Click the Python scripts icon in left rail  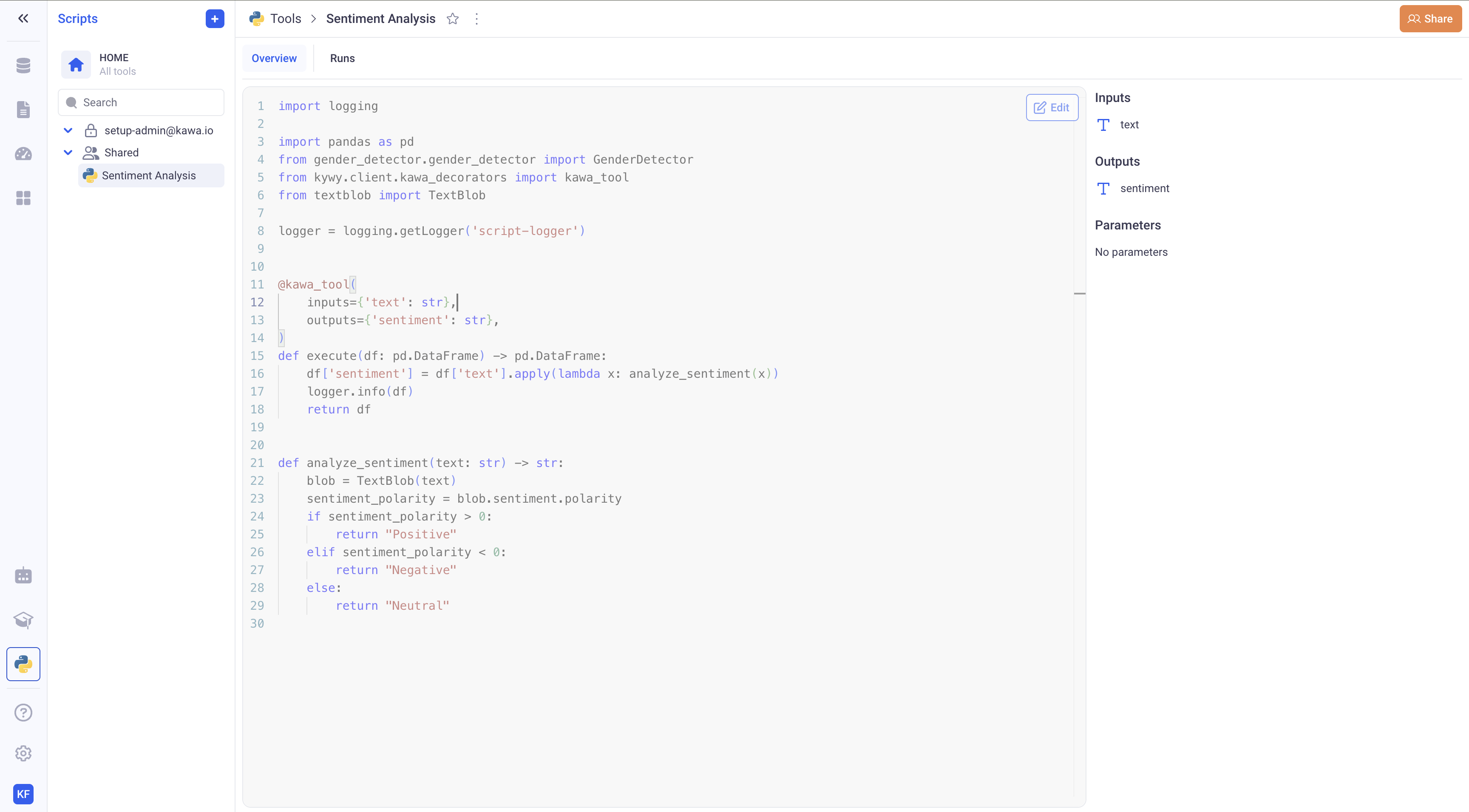tap(23, 664)
